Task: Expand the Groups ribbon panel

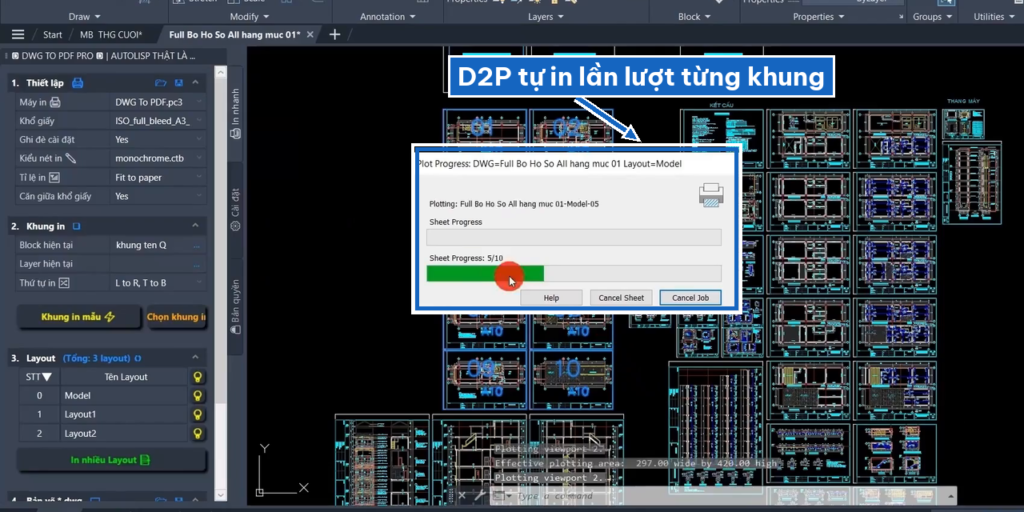Action: click(932, 16)
